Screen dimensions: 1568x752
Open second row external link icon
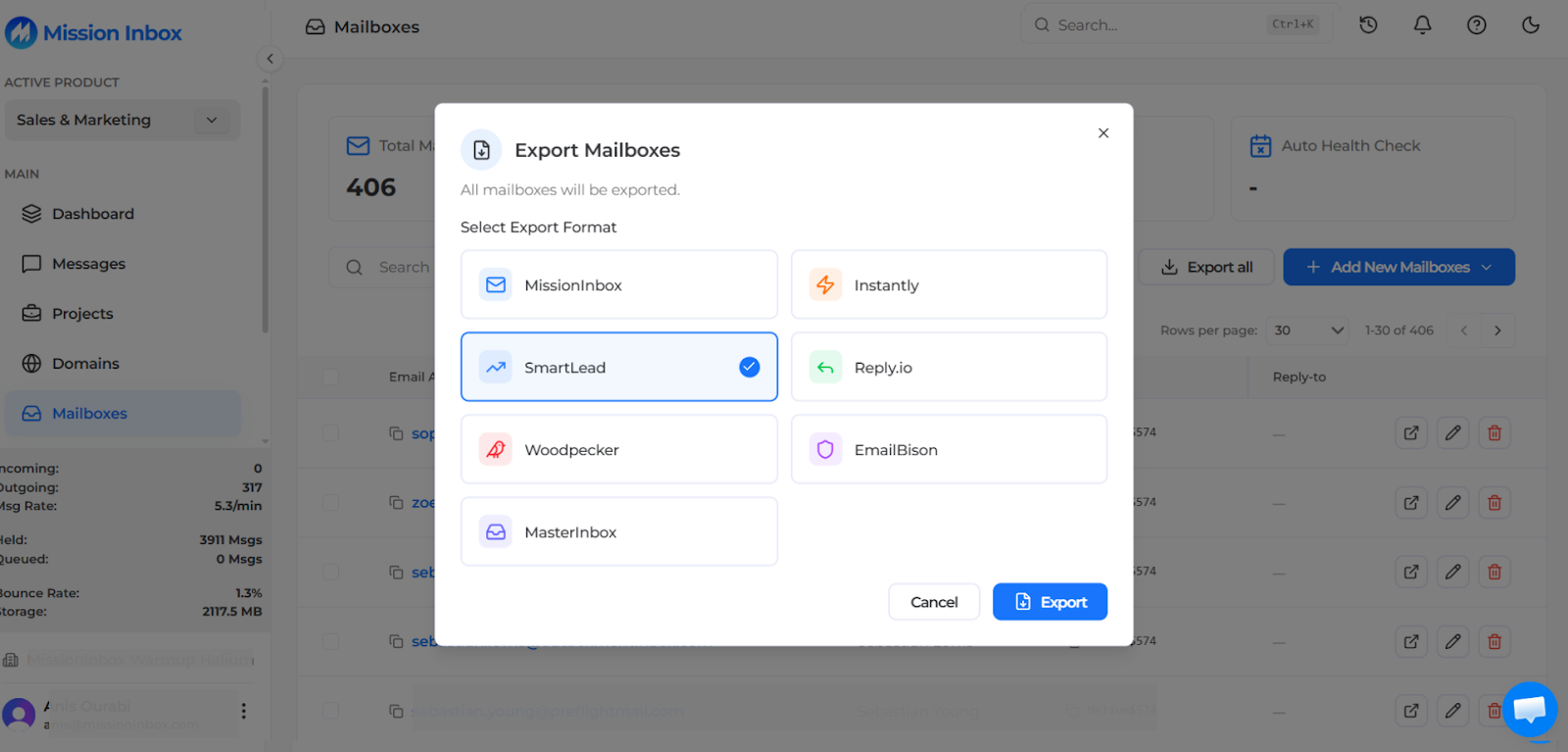[x=1411, y=502]
